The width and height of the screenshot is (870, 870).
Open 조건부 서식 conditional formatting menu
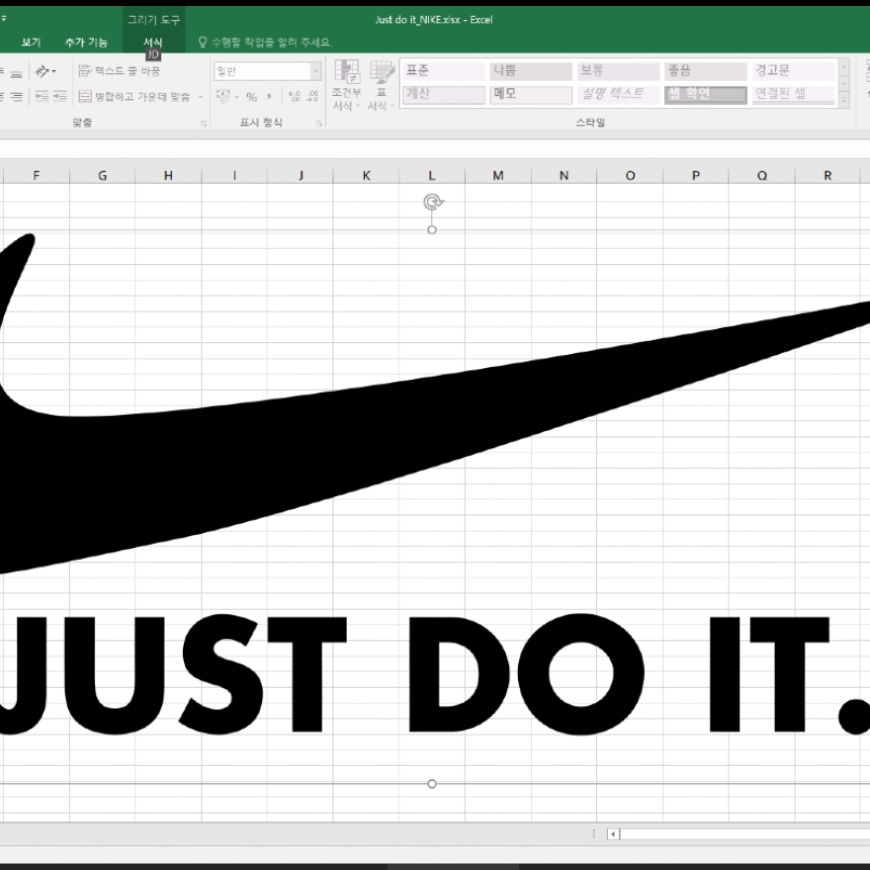pyautogui.click(x=347, y=85)
